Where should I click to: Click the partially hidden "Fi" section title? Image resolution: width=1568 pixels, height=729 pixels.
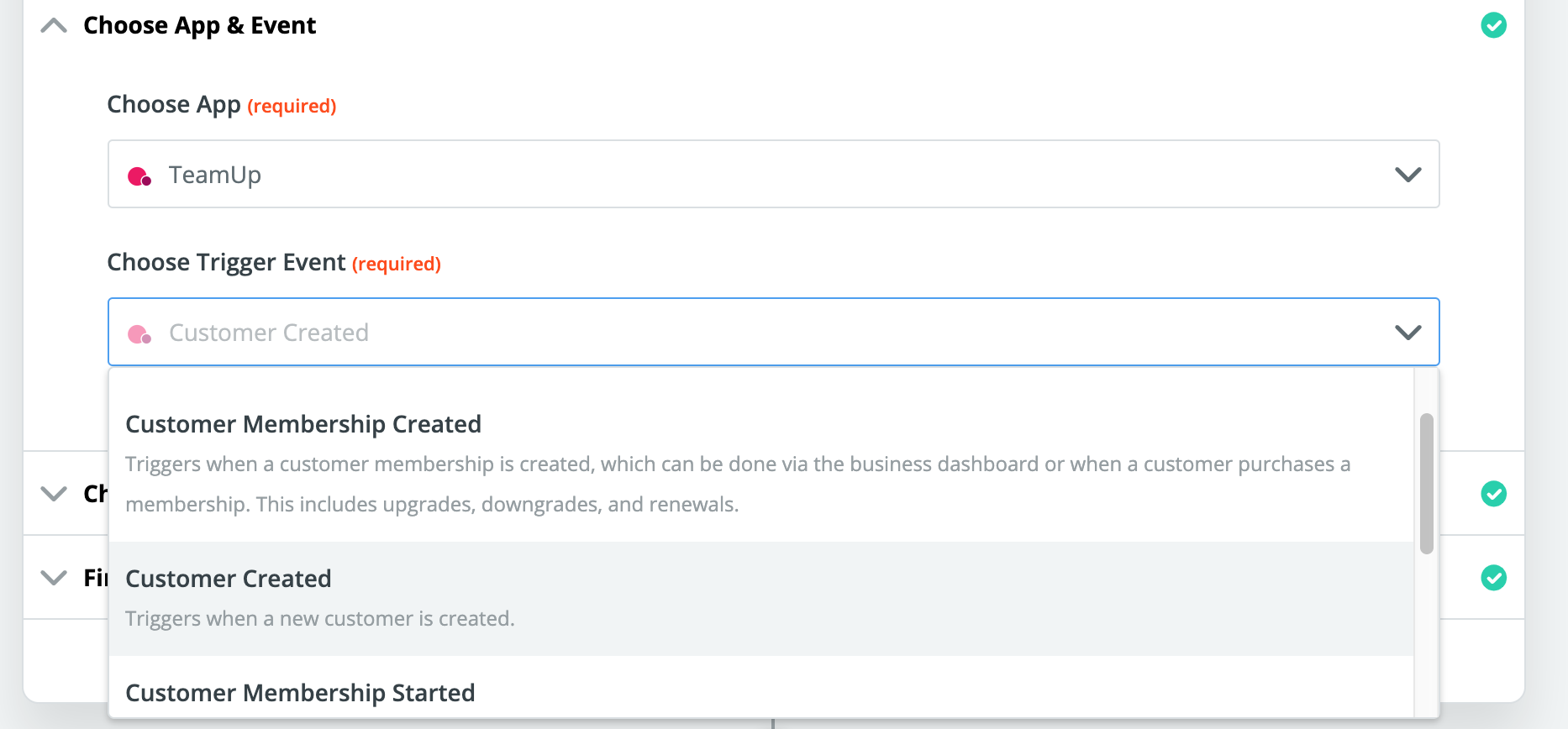pos(95,578)
